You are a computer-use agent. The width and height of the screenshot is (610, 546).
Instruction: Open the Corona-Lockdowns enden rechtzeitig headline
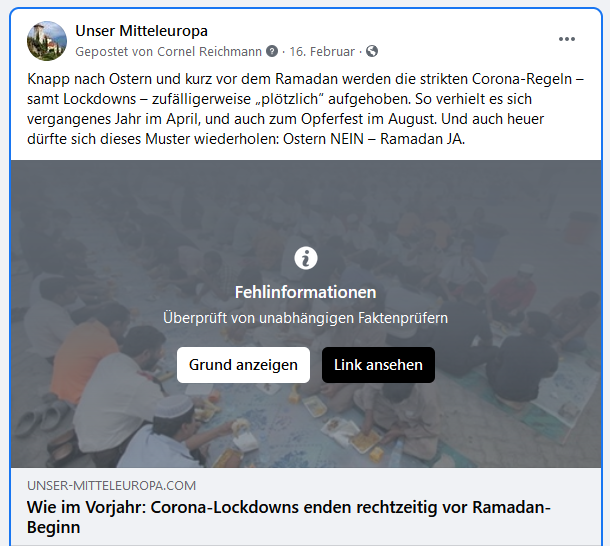point(288,517)
